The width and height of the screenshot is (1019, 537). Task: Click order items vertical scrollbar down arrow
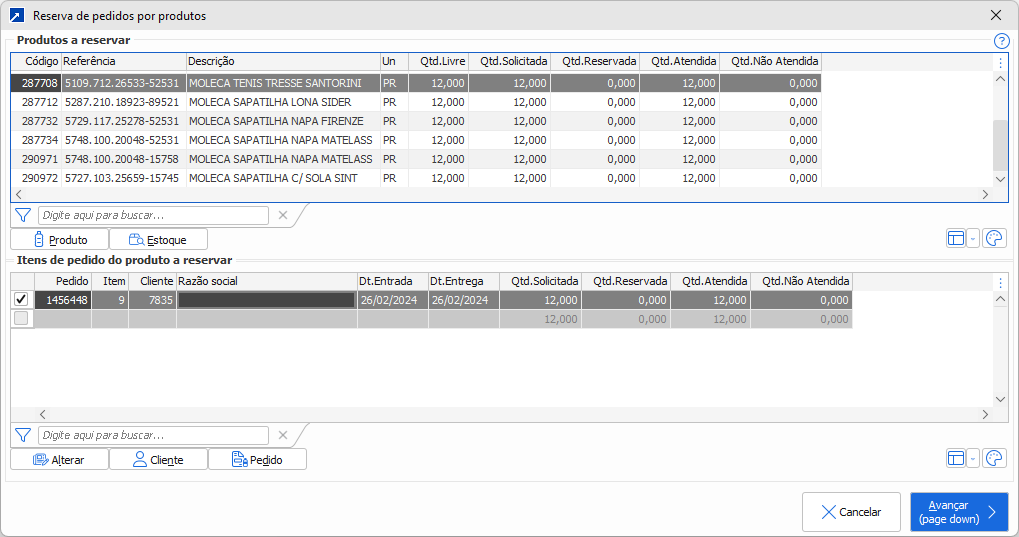click(1000, 400)
